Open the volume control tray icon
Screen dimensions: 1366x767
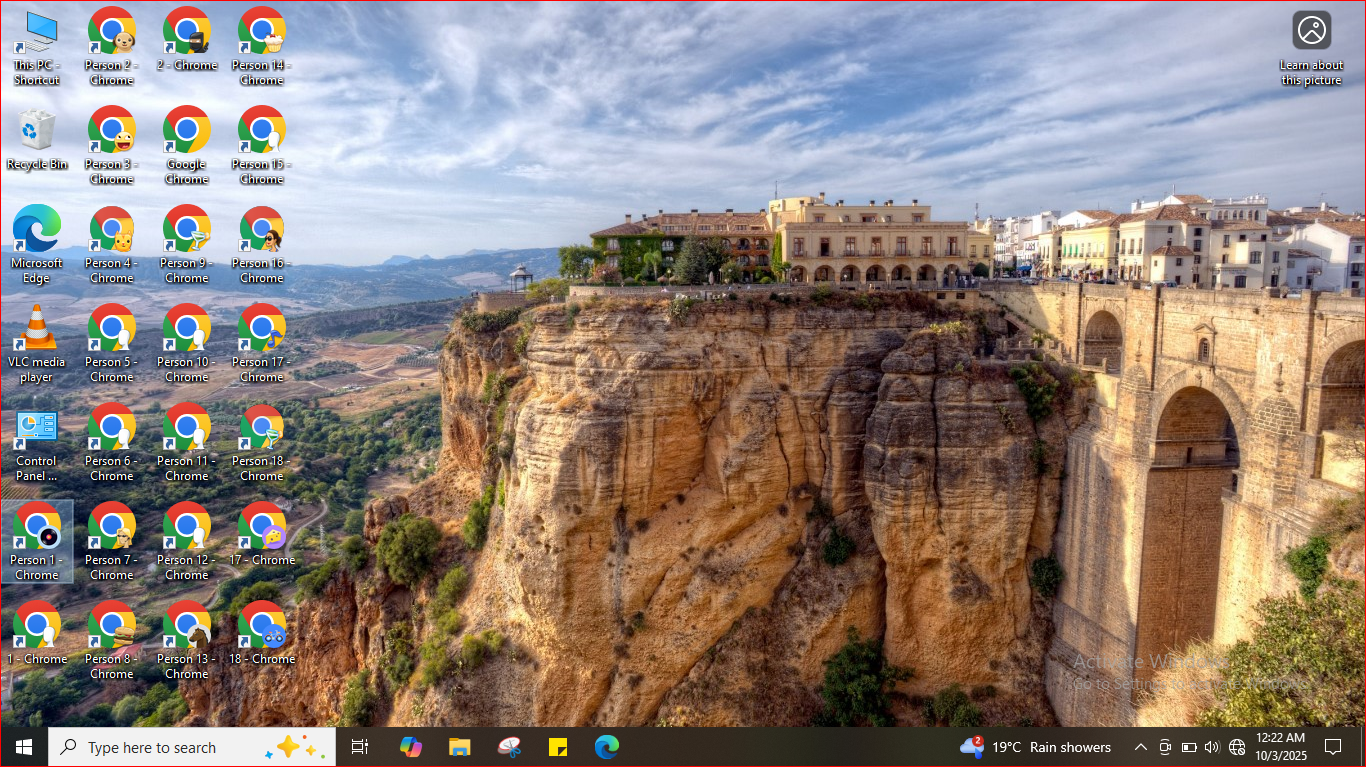tap(1212, 747)
